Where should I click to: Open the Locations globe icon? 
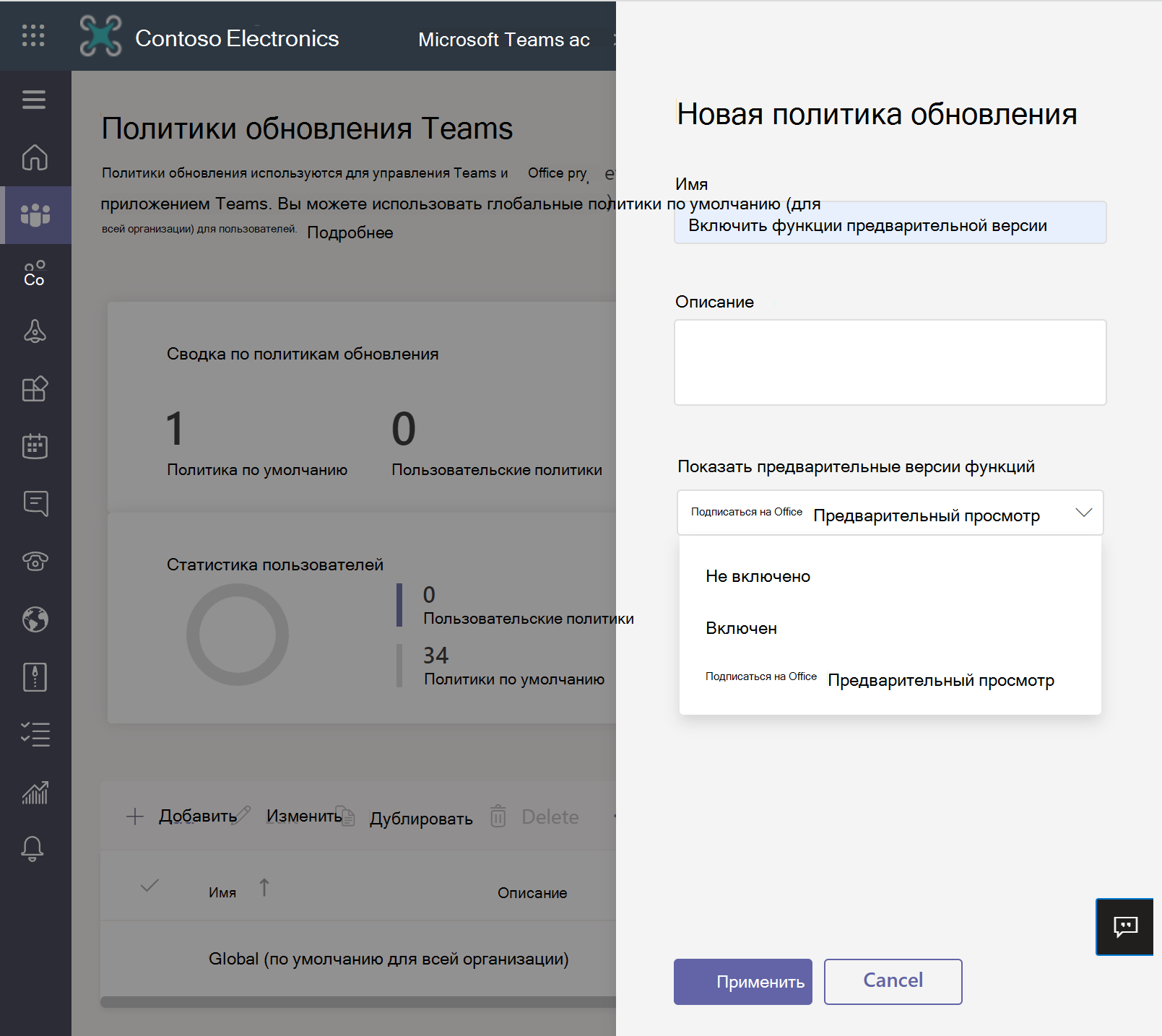[35, 619]
